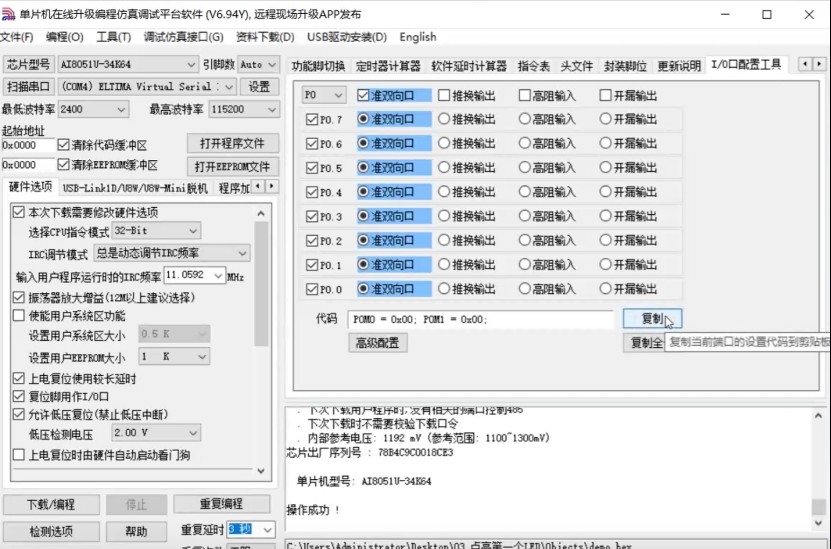Click code field showing P0M0 = 0x00
Screen dimensions: 831x549
[480, 320]
